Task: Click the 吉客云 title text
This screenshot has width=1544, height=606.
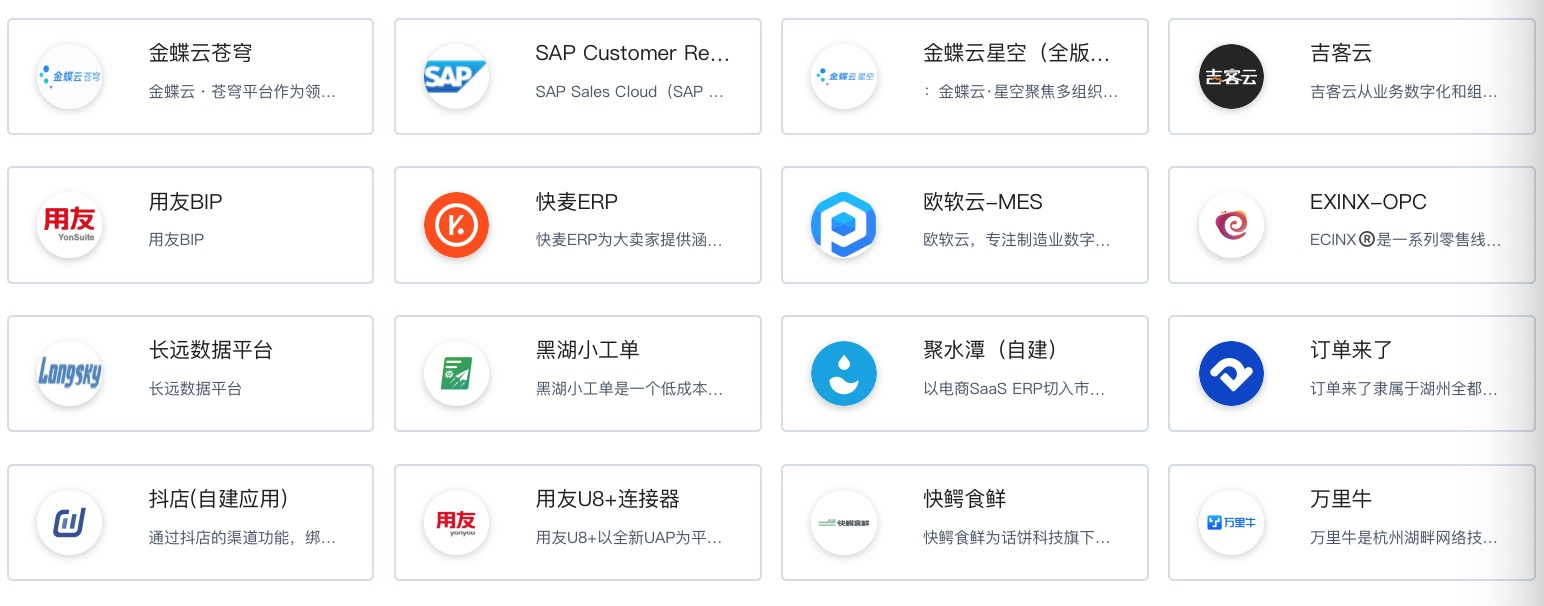Action: click(x=1341, y=53)
